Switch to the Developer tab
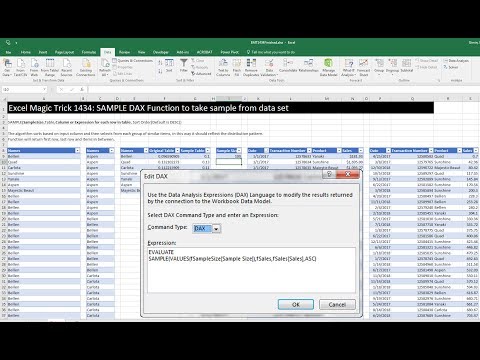The height and width of the screenshot is (360, 480). tap(161, 52)
